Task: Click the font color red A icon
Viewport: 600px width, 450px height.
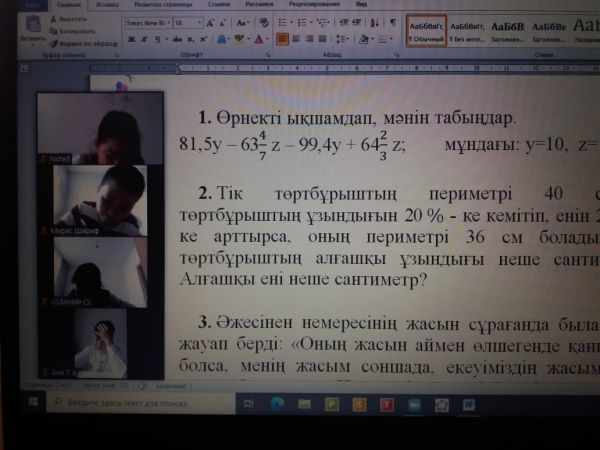Action: tap(258, 39)
